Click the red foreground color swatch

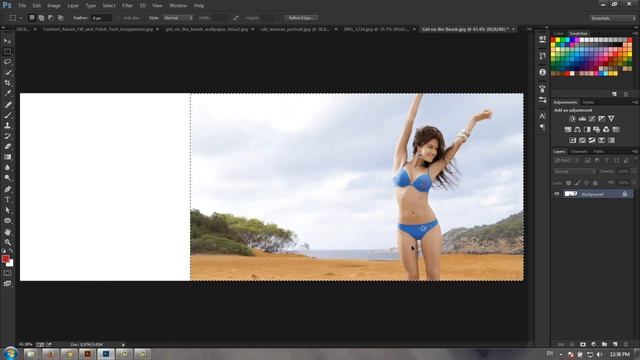coord(5,259)
